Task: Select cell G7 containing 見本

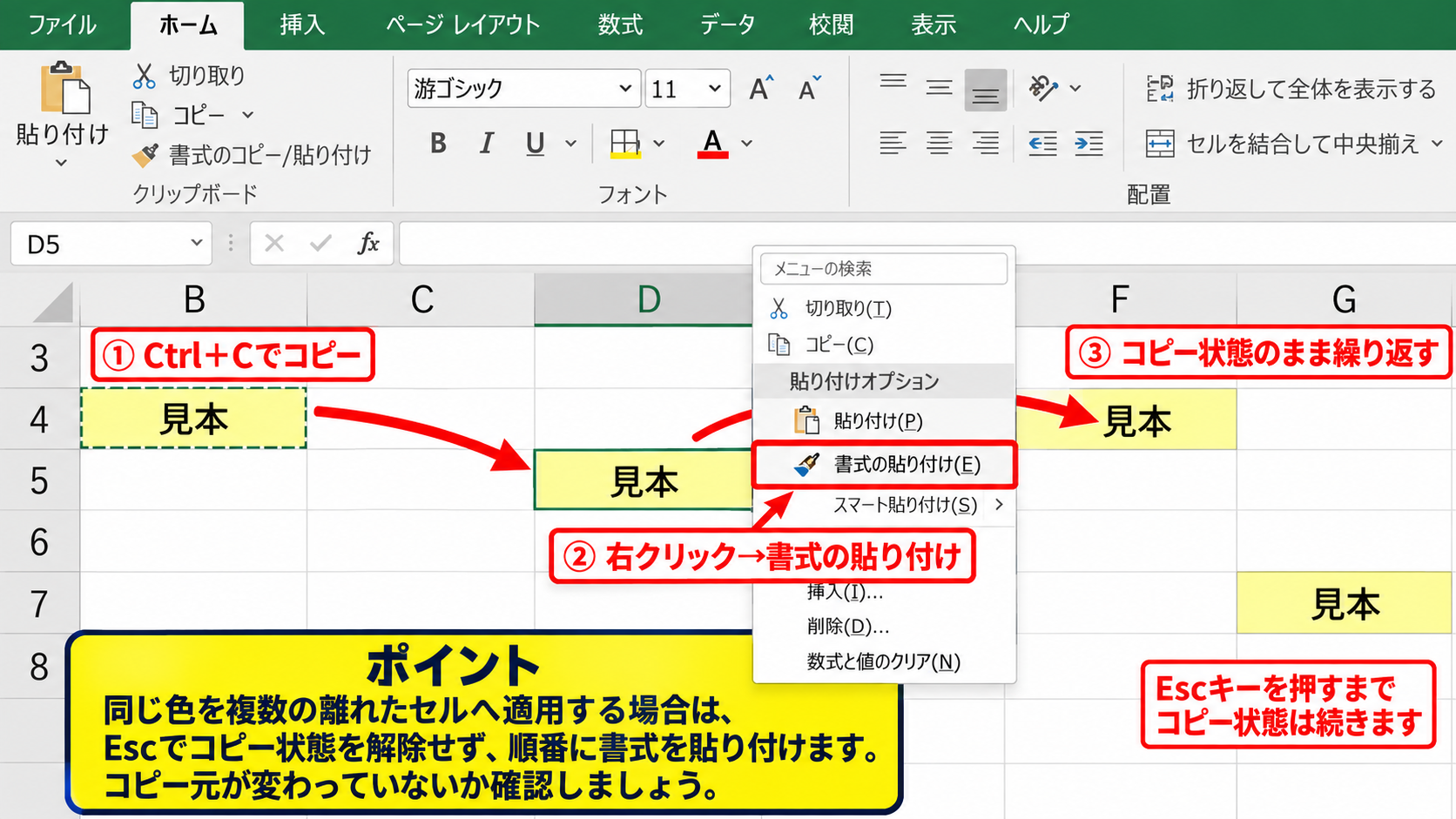Action: (1345, 603)
